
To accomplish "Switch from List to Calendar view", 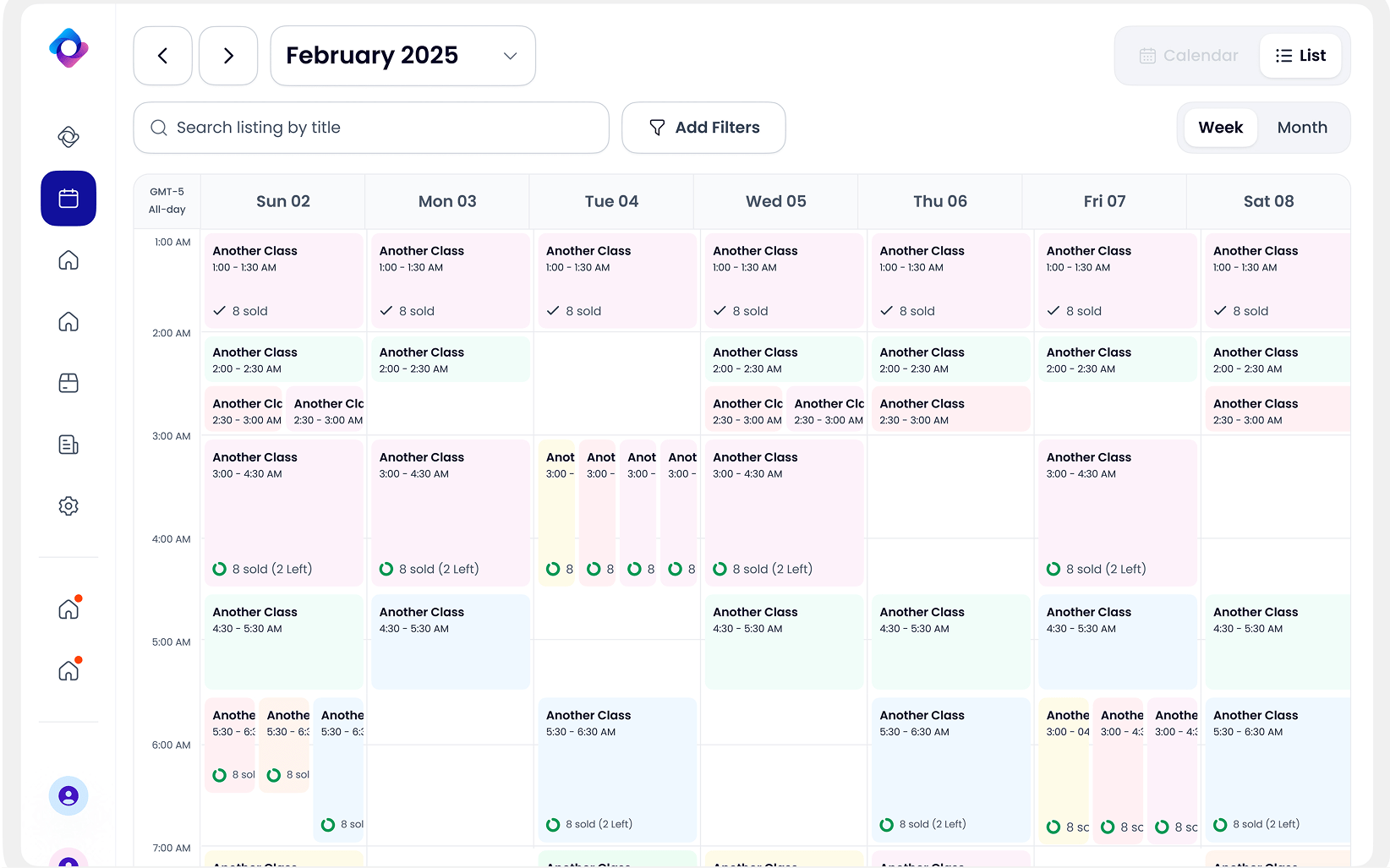I will (x=1188, y=55).
